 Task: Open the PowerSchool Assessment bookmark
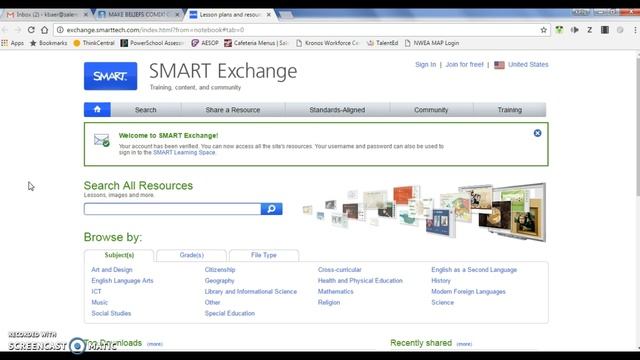(x=153, y=43)
